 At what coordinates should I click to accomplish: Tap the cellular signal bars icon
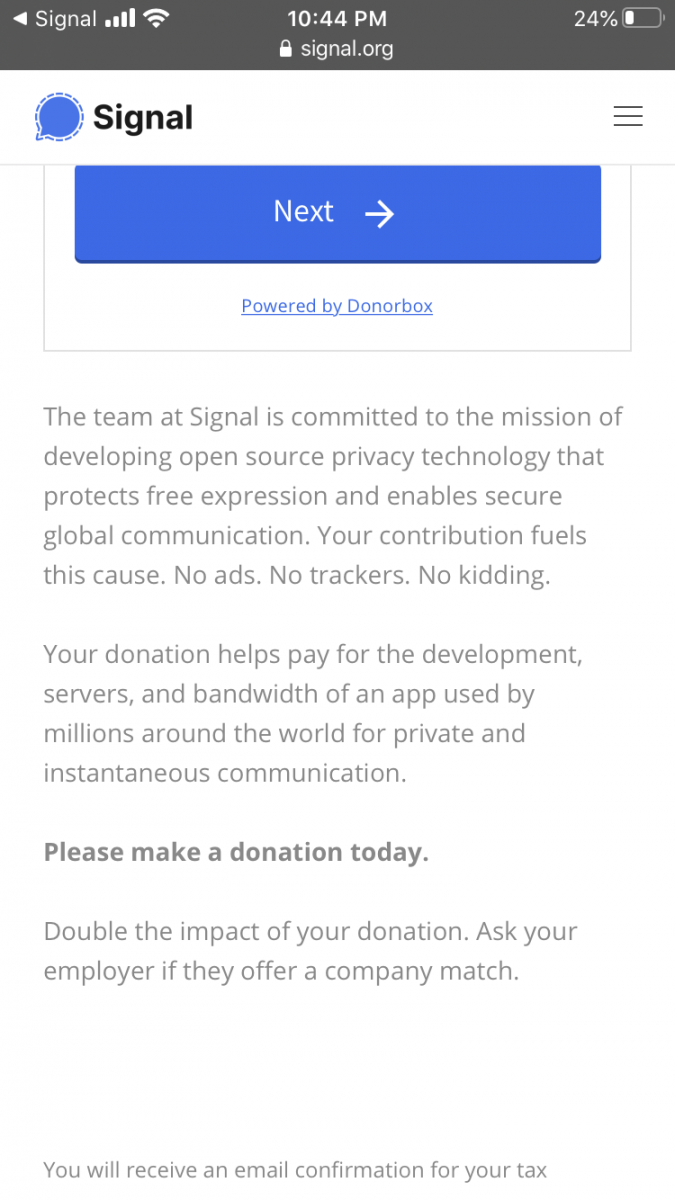pos(119,18)
